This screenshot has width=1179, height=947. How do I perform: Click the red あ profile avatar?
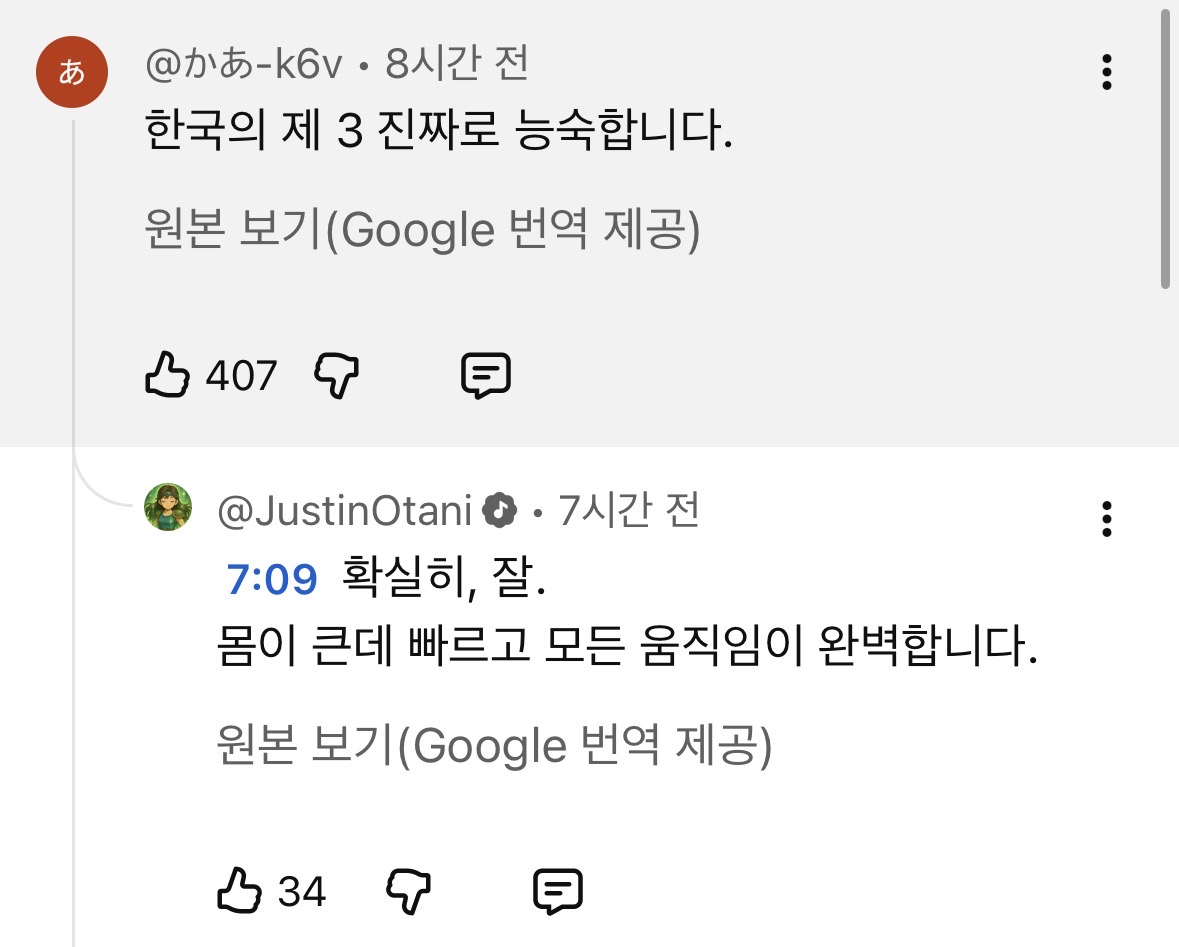(72, 73)
